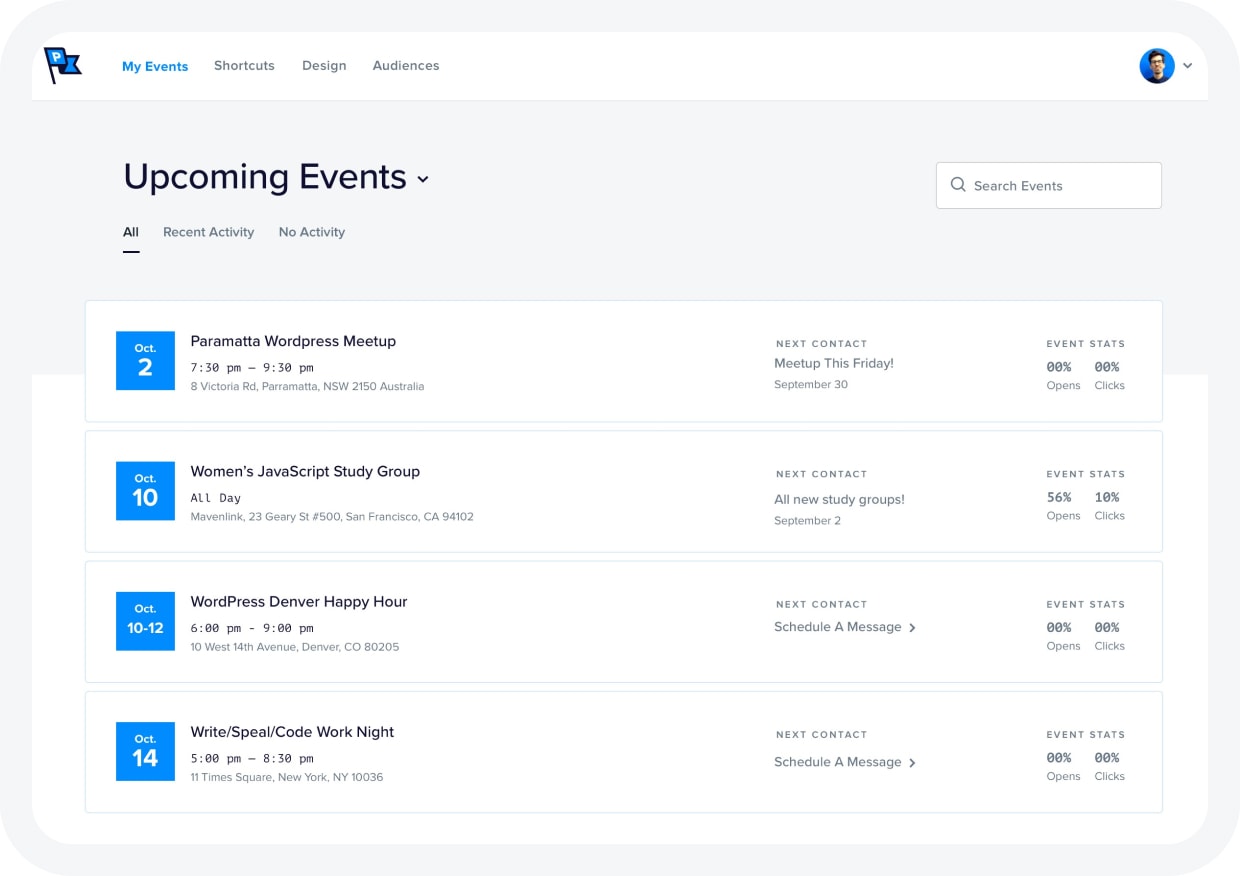Viewport: 1240px width, 876px height.
Task: Click the arrow after Write/Speal/Code's Schedule A Message
Action: click(x=912, y=763)
